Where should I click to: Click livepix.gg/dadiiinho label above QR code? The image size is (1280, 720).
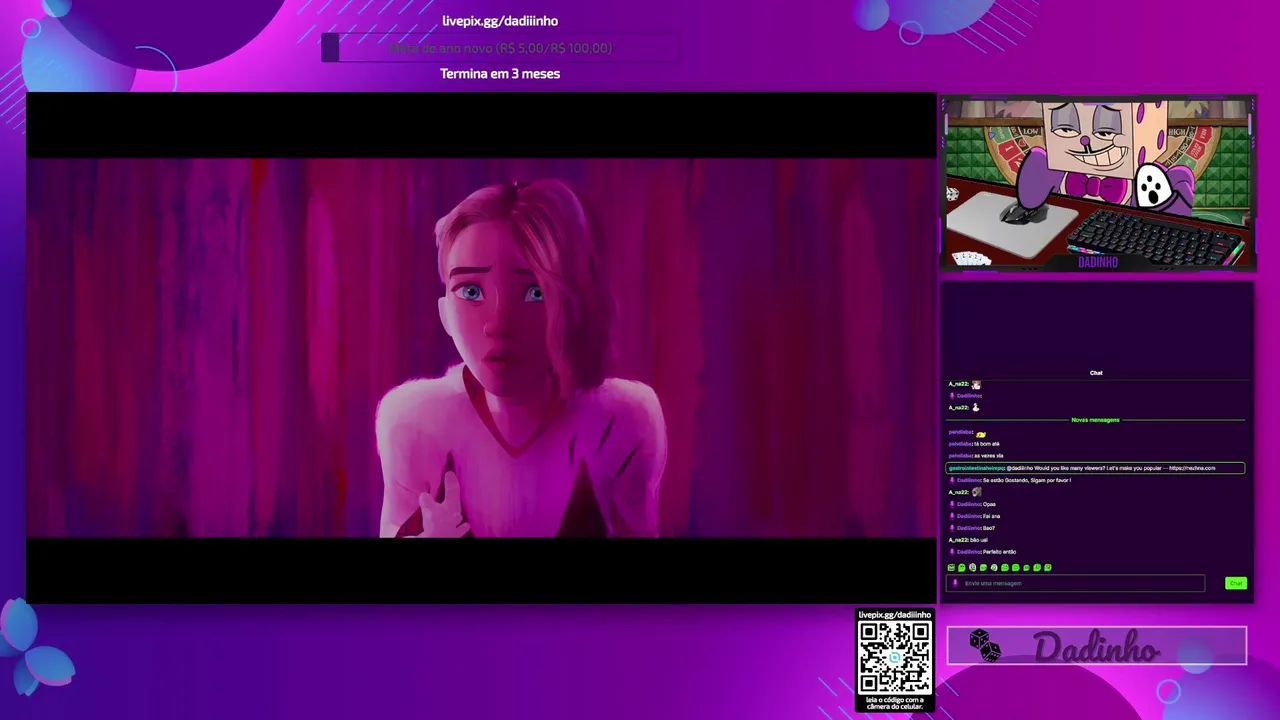(x=894, y=615)
